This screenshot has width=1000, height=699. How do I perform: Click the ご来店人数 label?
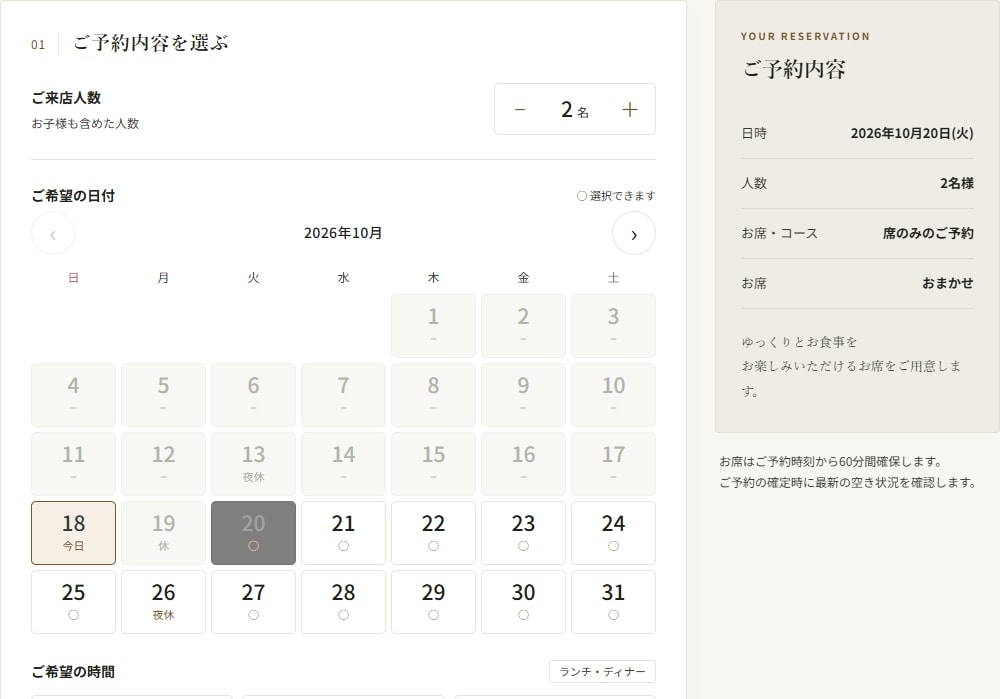coord(66,98)
